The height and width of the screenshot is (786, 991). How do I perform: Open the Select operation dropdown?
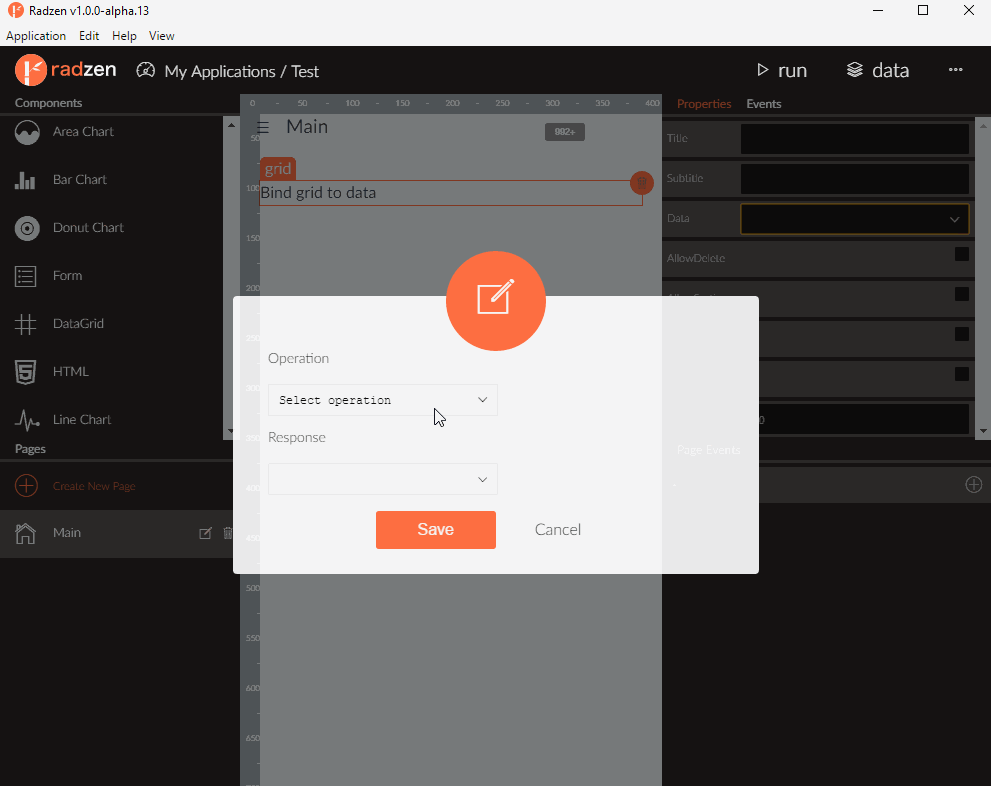pos(382,399)
